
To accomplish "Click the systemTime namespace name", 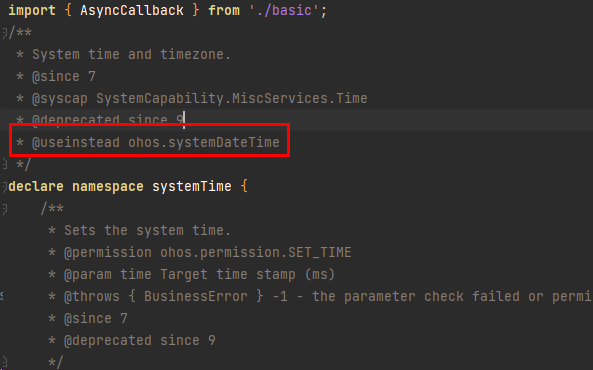I will click(191, 187).
